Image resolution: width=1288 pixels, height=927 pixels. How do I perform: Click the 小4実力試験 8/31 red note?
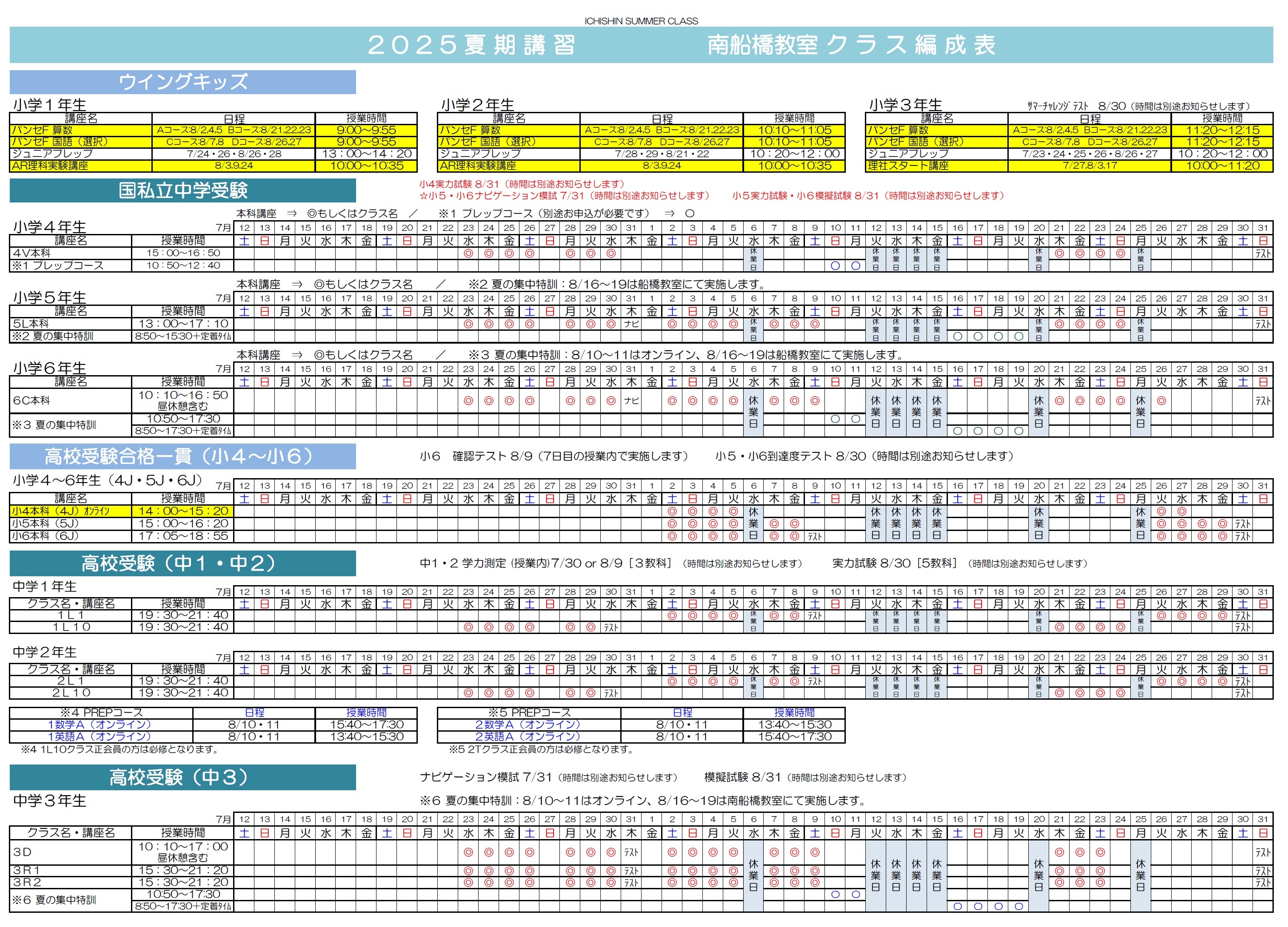click(x=522, y=184)
